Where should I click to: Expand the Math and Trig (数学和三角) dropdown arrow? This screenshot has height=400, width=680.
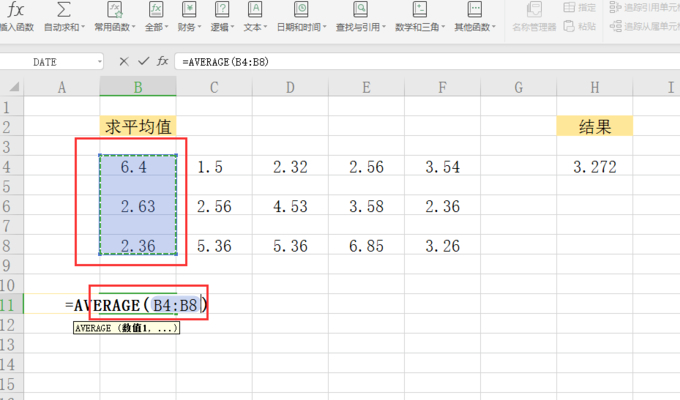(x=443, y=27)
